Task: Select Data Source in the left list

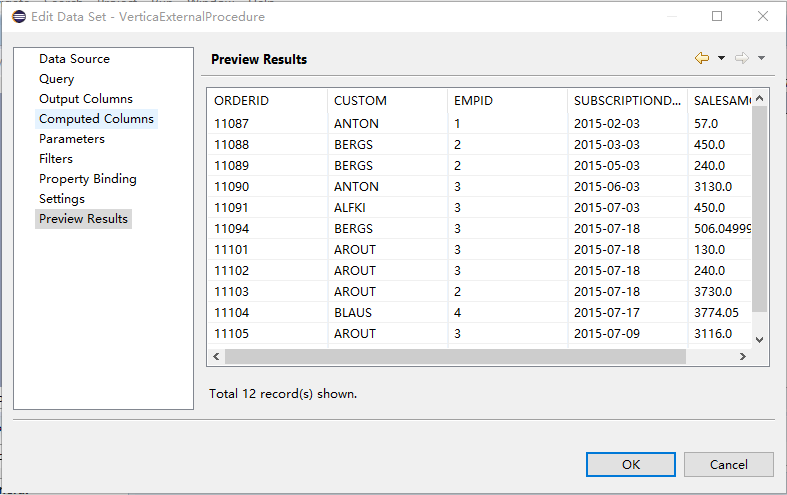Action: pyautogui.click(x=74, y=59)
